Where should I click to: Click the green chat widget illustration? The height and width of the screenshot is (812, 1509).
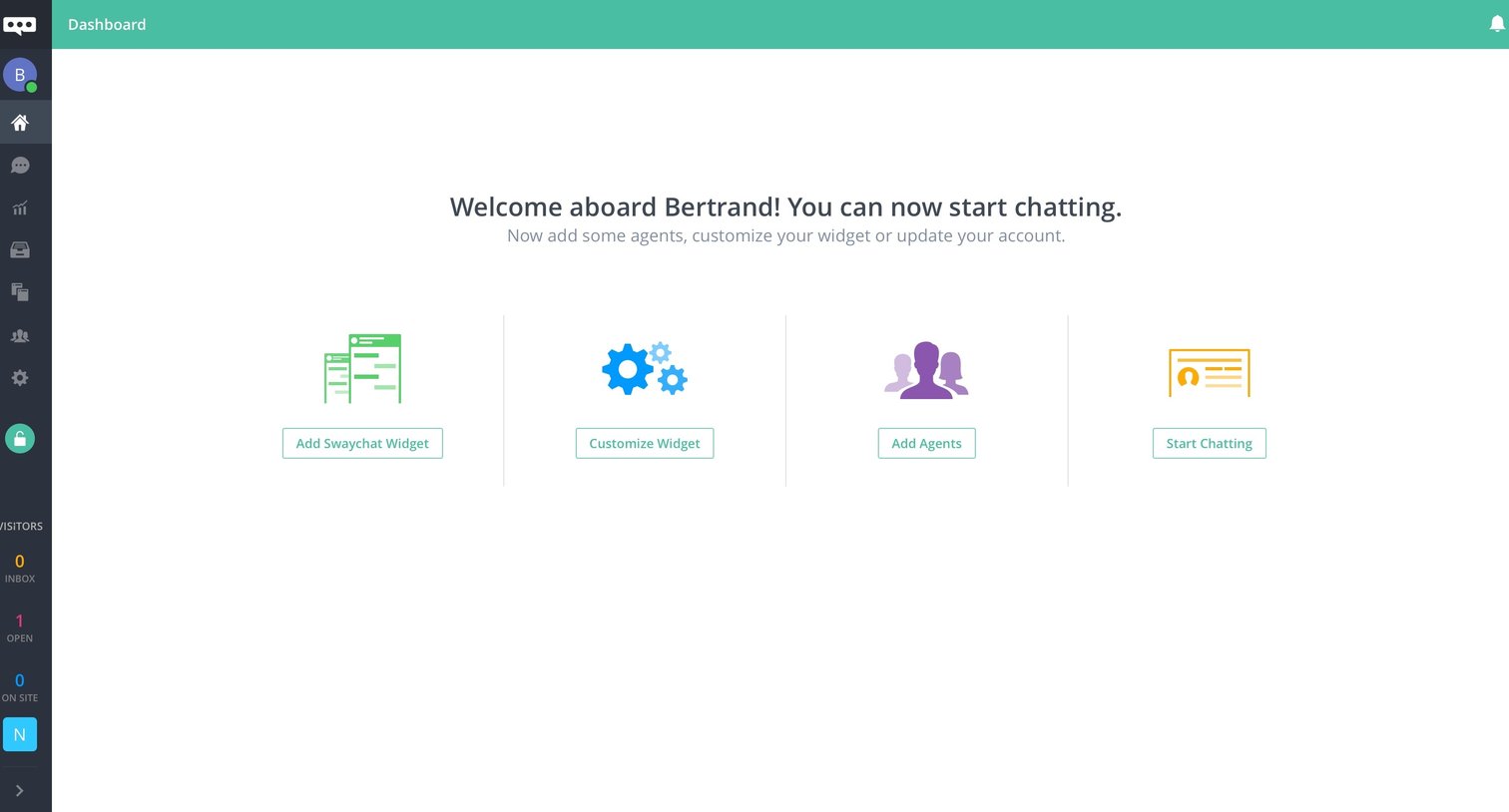363,369
